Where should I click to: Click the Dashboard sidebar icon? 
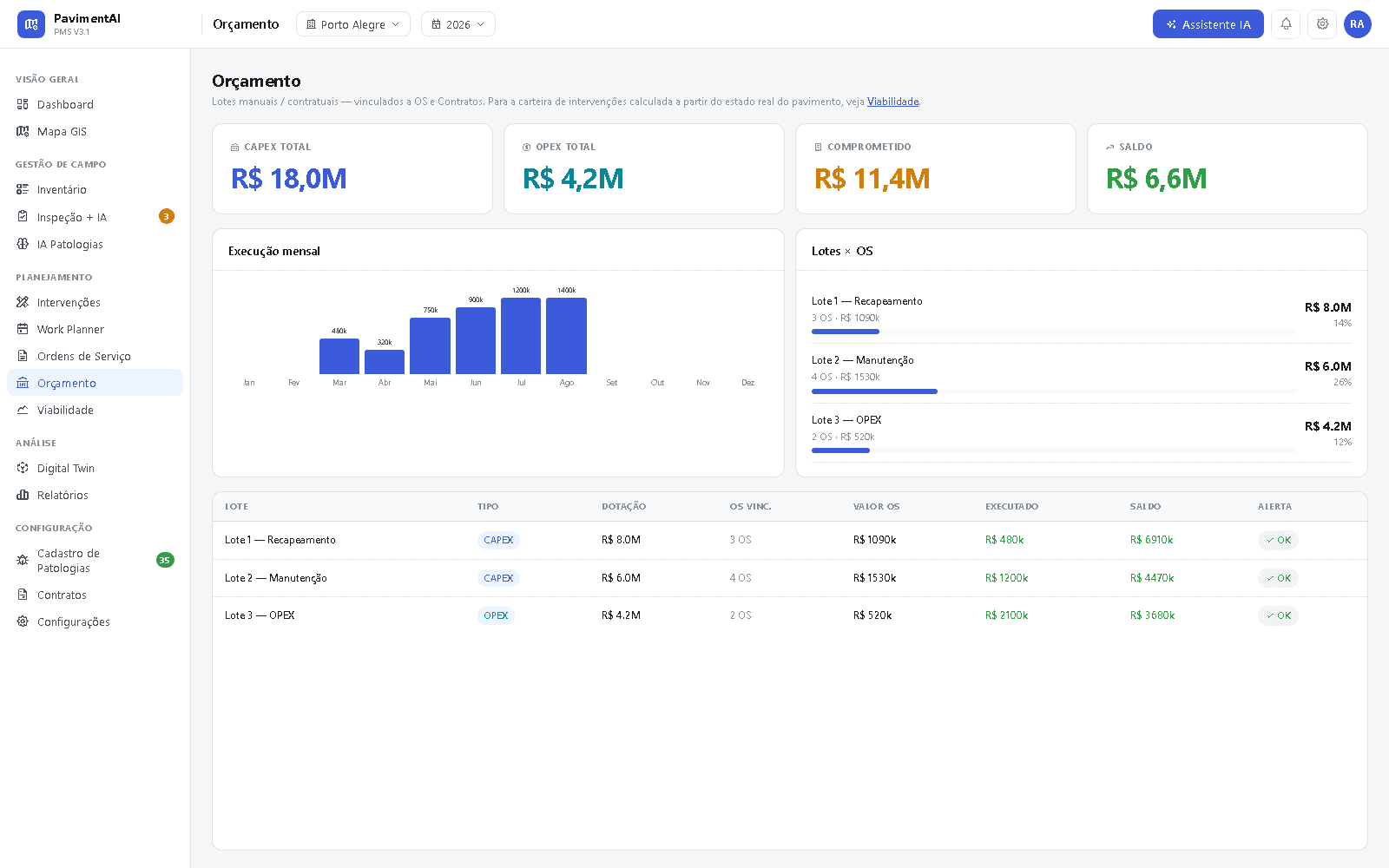point(23,104)
